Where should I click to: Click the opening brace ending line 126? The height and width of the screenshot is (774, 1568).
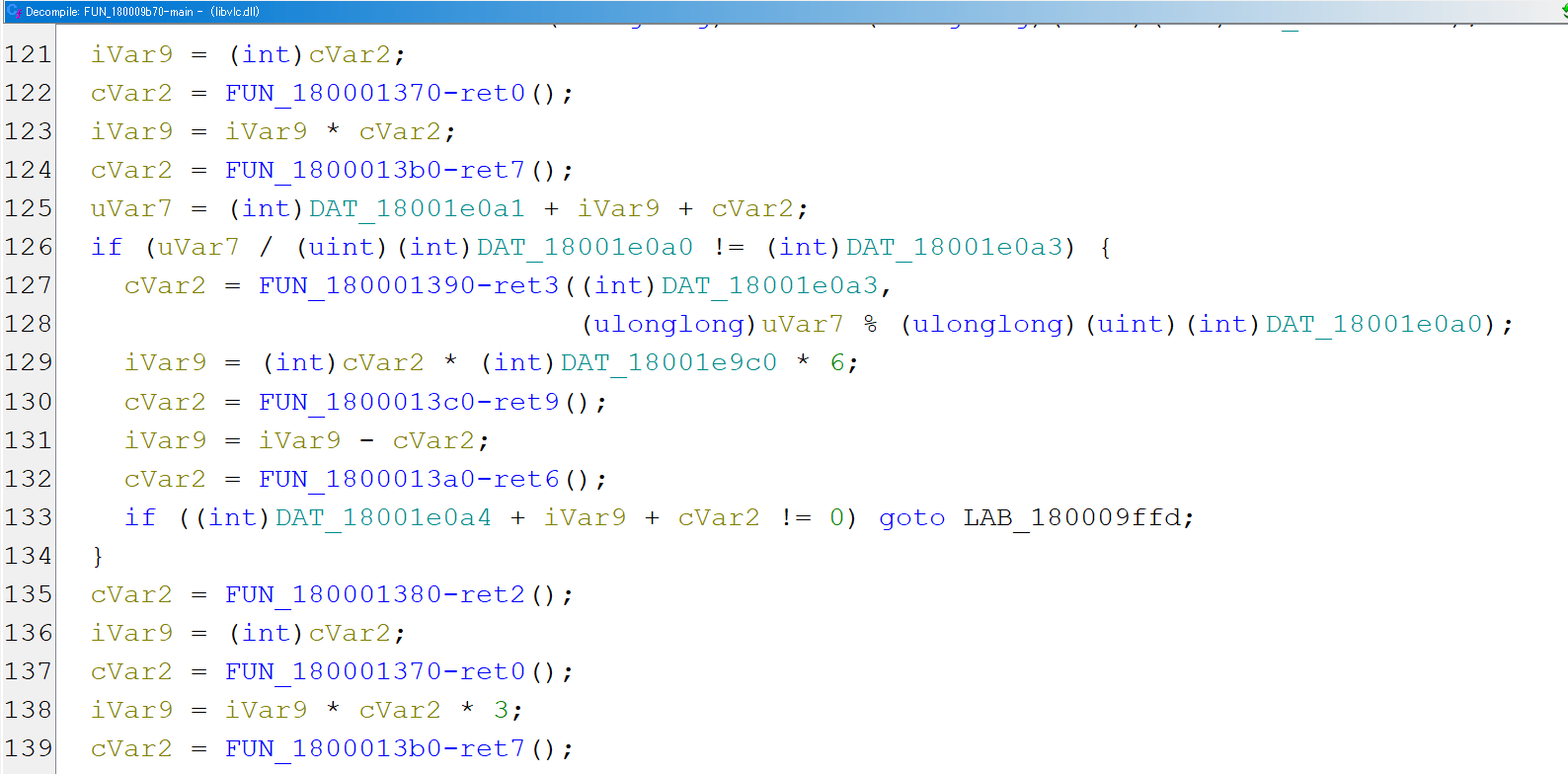coord(1105,247)
